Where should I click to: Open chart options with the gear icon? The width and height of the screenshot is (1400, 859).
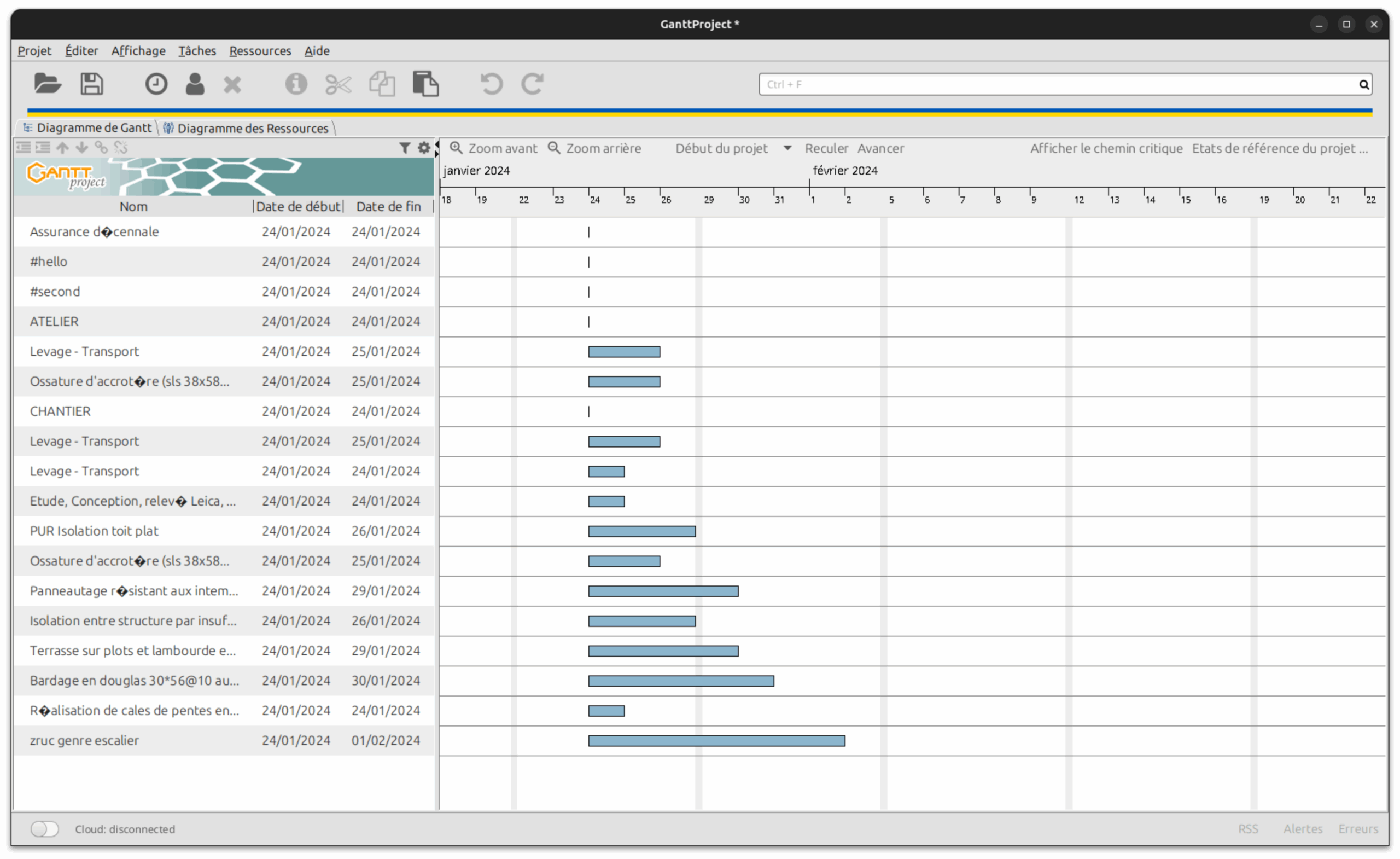424,147
